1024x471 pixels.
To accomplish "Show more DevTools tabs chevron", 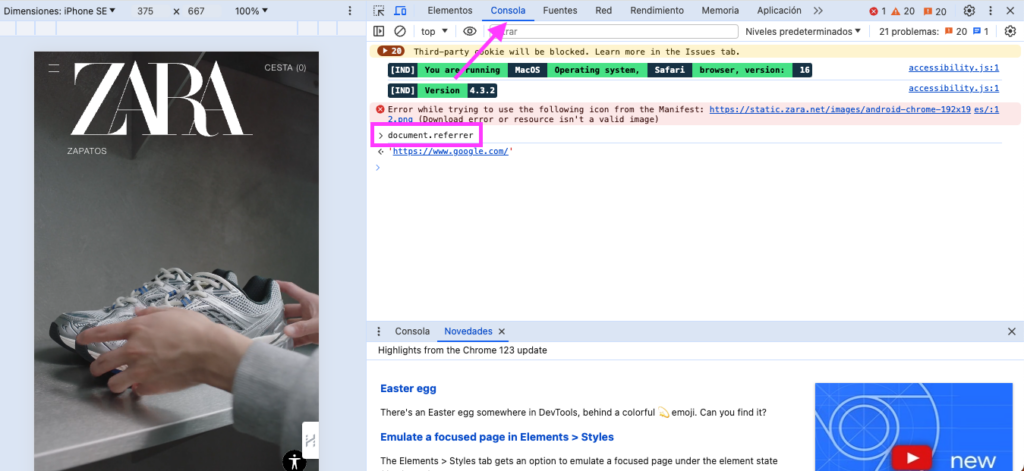I will [818, 11].
